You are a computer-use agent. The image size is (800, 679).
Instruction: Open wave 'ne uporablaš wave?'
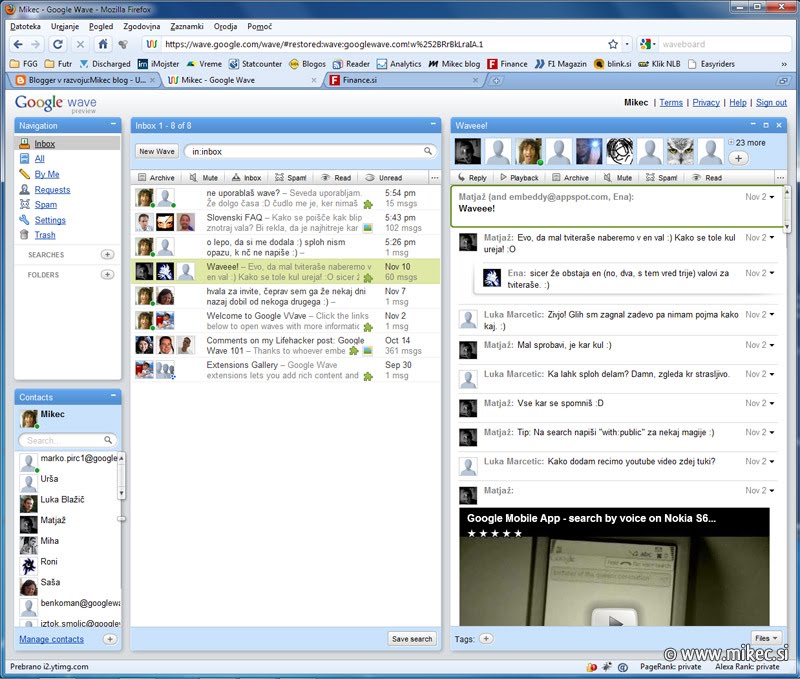pos(286,198)
